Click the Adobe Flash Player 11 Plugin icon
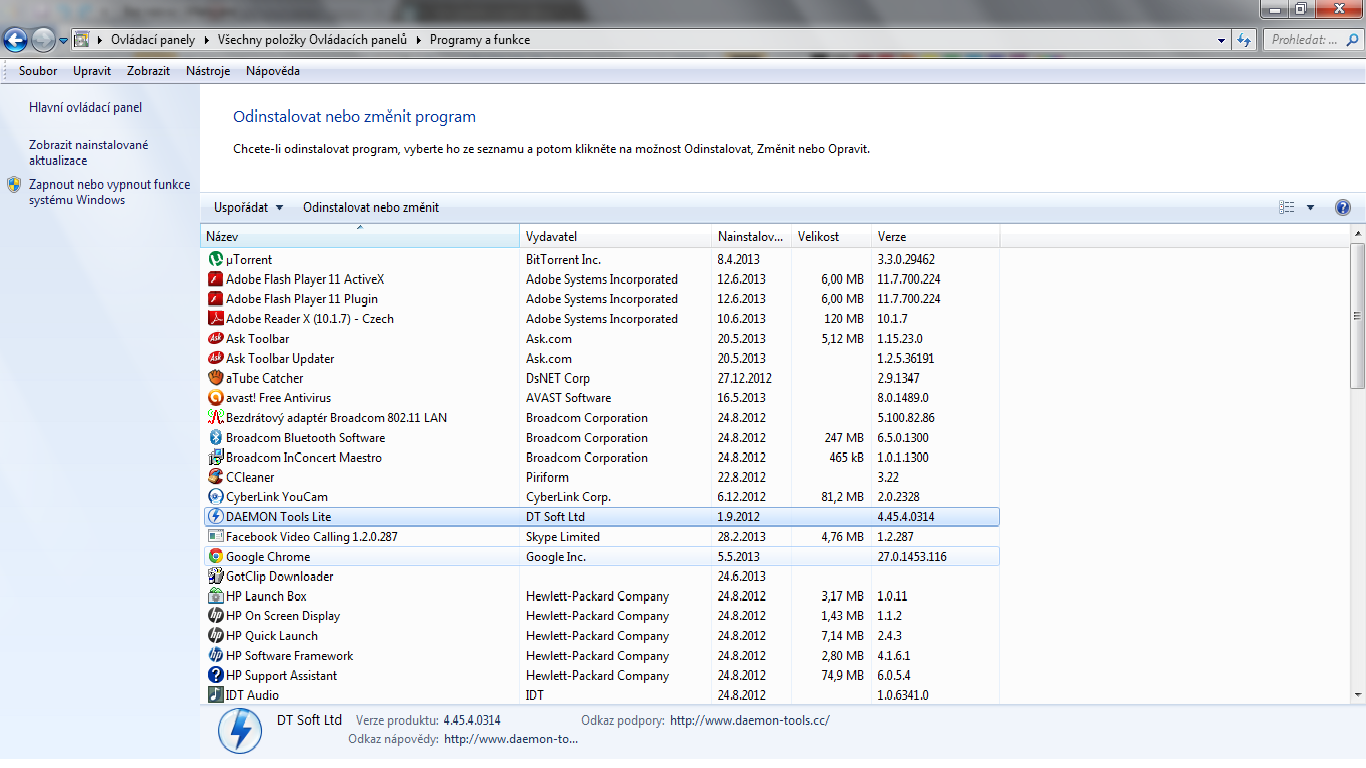This screenshot has height=768, width=1366. (215, 299)
